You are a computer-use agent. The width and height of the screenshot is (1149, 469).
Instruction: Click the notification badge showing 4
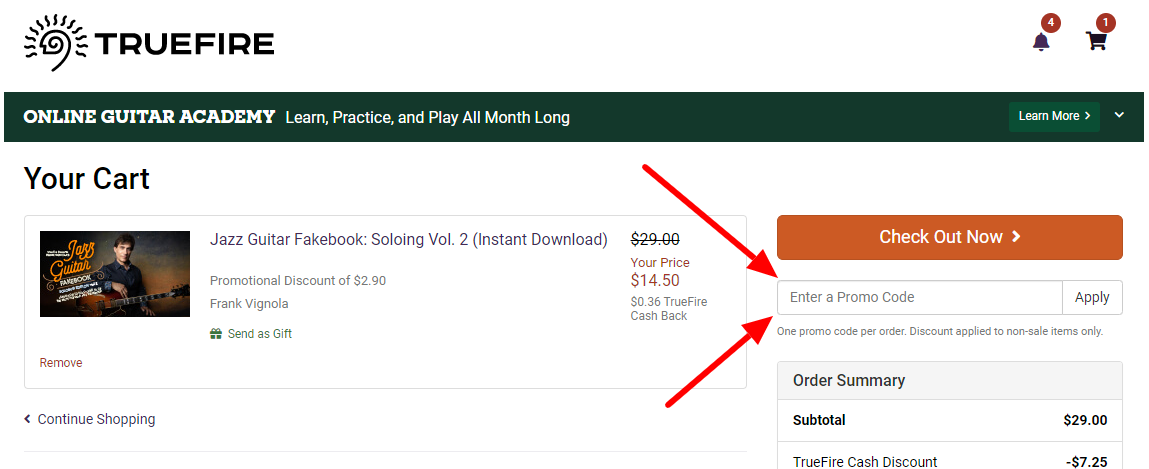tap(1051, 23)
